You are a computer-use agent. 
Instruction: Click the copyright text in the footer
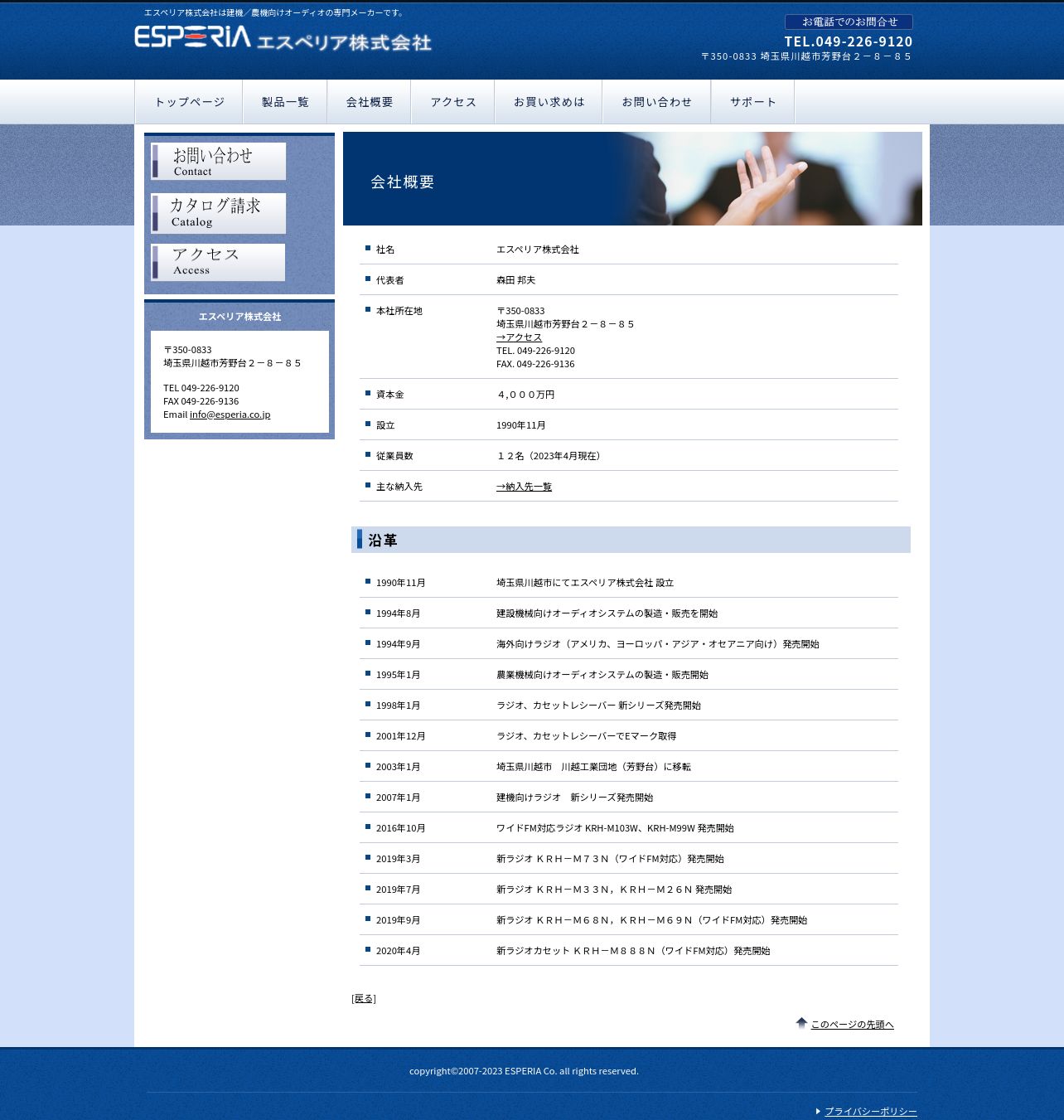524,1071
